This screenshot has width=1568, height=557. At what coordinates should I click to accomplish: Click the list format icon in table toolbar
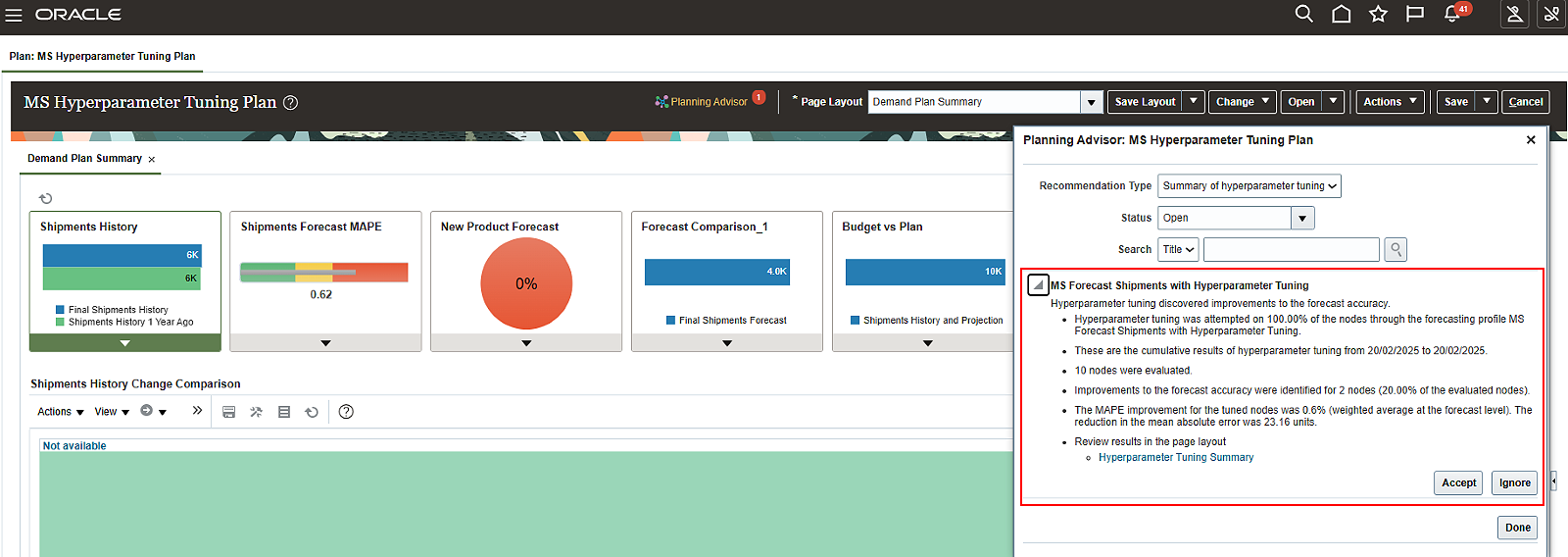tap(284, 412)
